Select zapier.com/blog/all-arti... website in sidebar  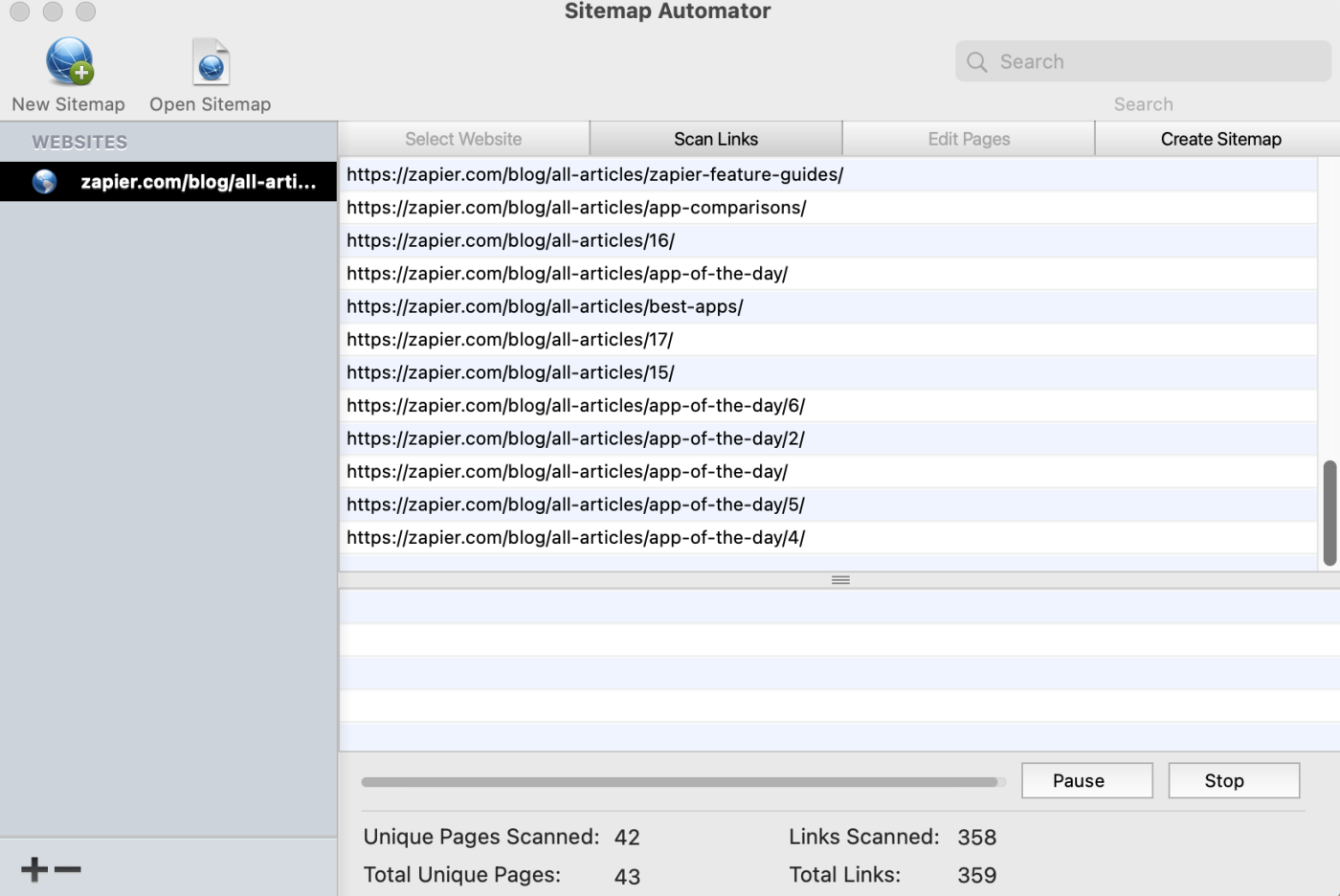pyautogui.click(x=168, y=182)
